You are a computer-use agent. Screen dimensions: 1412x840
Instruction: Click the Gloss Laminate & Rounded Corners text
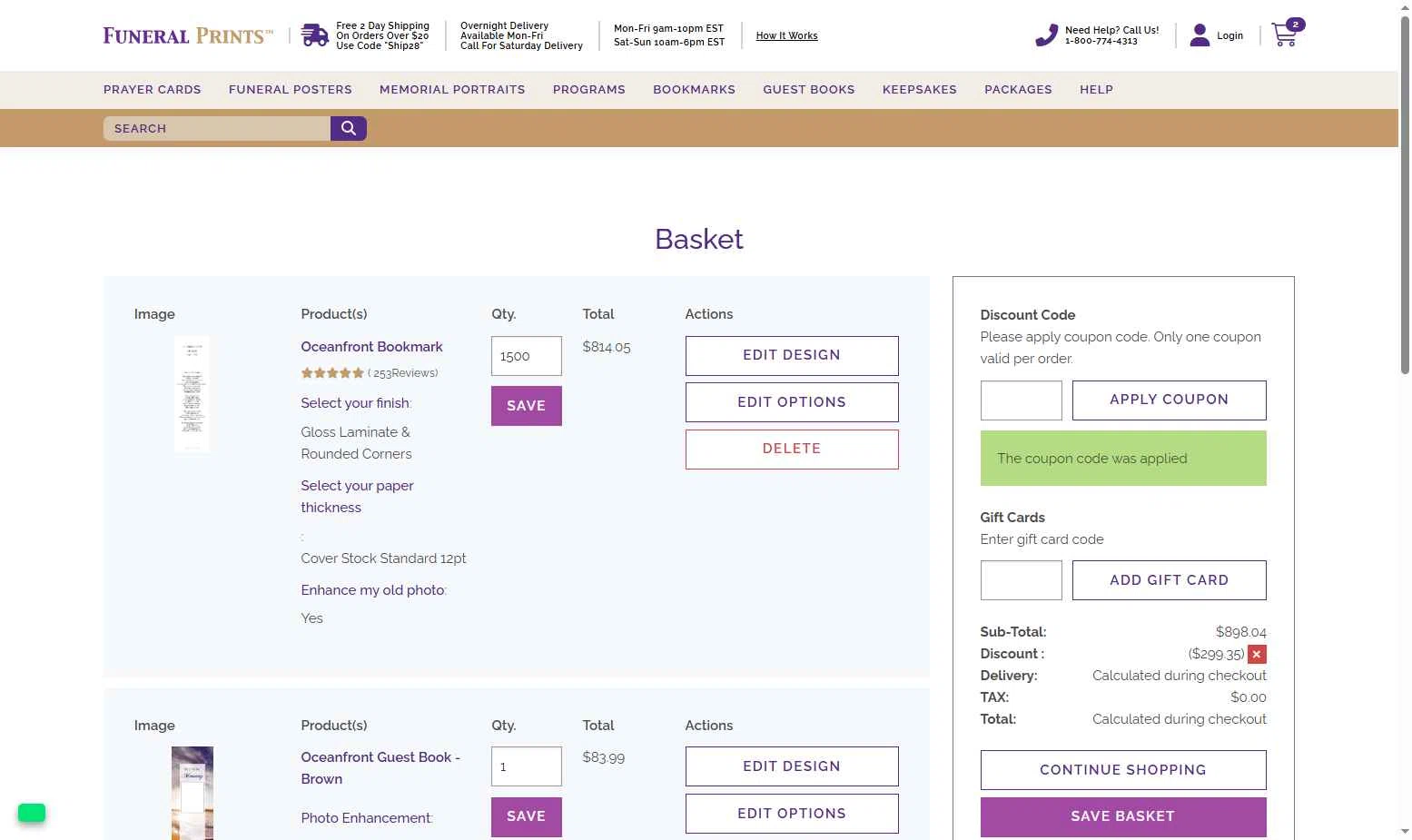[356, 443]
